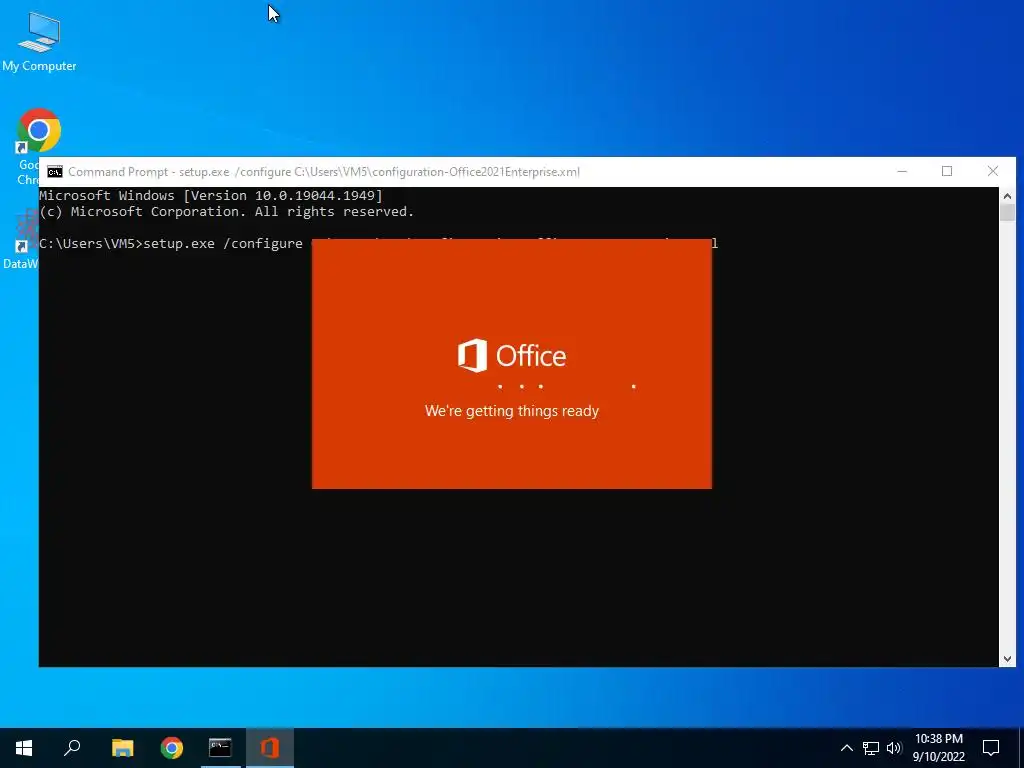The width and height of the screenshot is (1024, 768).
Task: Switch to Office setup taskbar button
Action: click(270, 748)
